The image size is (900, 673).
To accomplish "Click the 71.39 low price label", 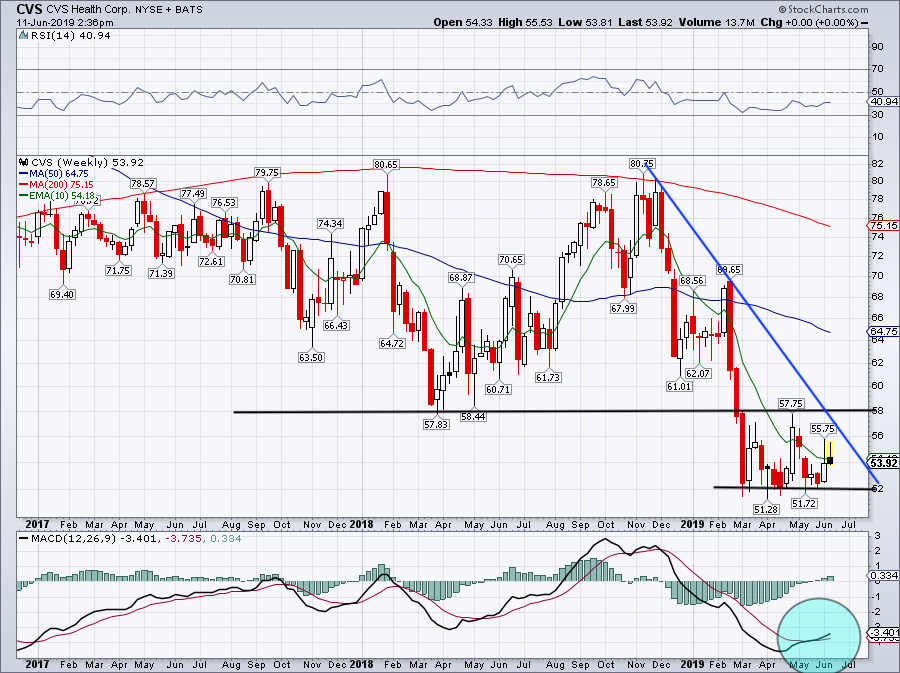I will coord(161,274).
